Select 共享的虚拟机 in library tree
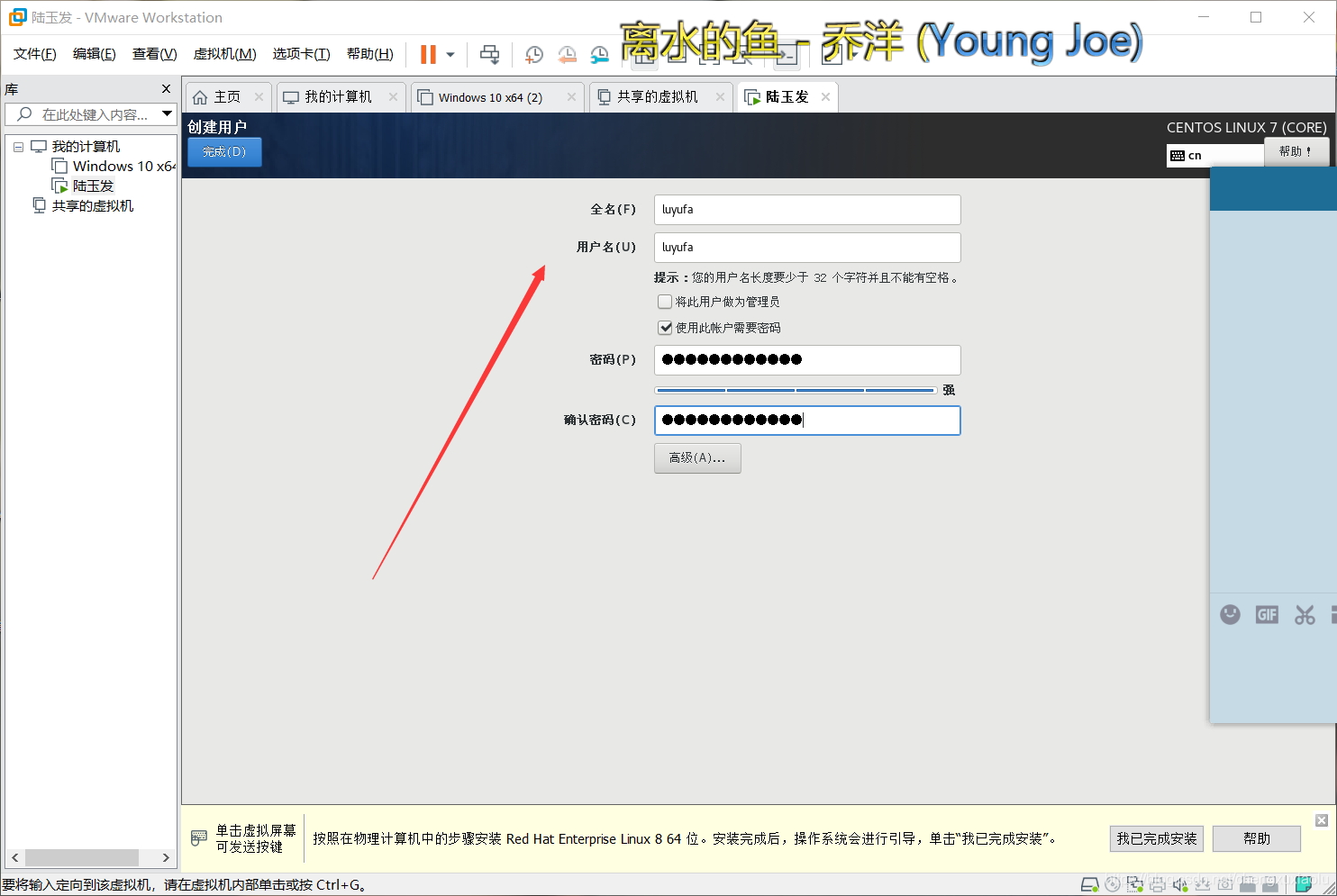The image size is (1337, 896). [92, 206]
